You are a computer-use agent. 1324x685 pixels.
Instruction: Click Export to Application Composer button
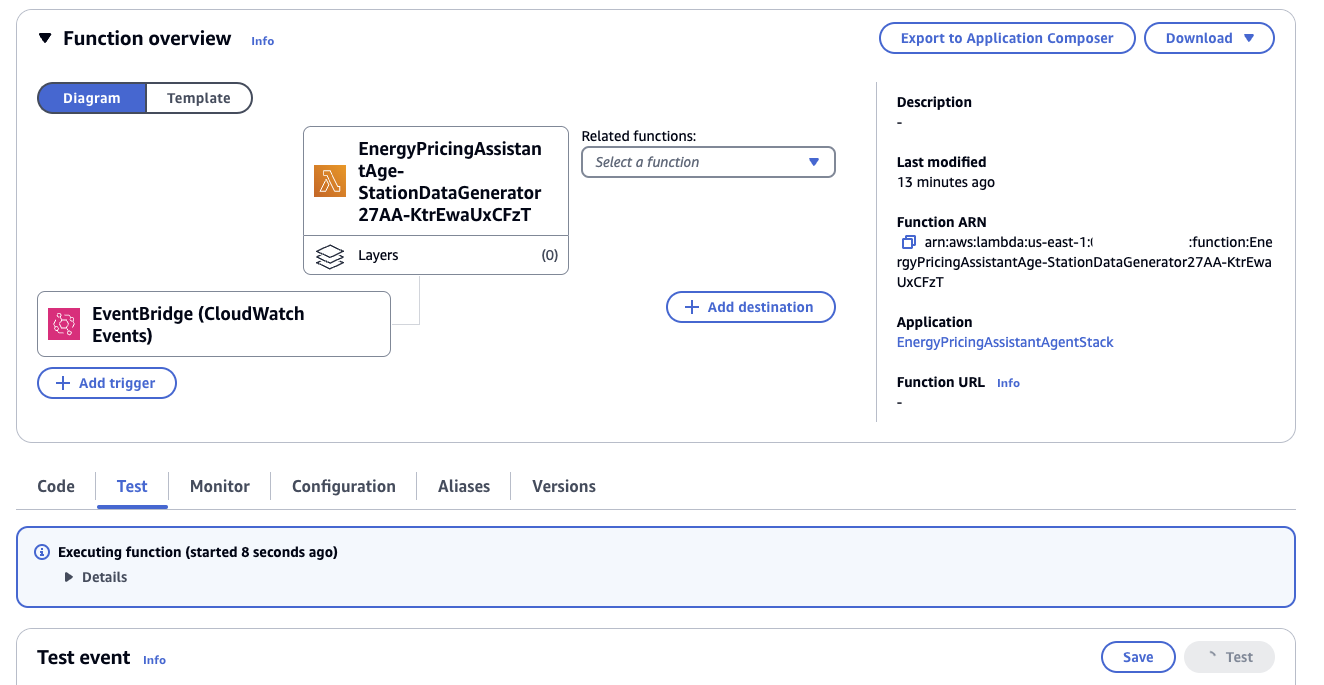coord(1007,38)
